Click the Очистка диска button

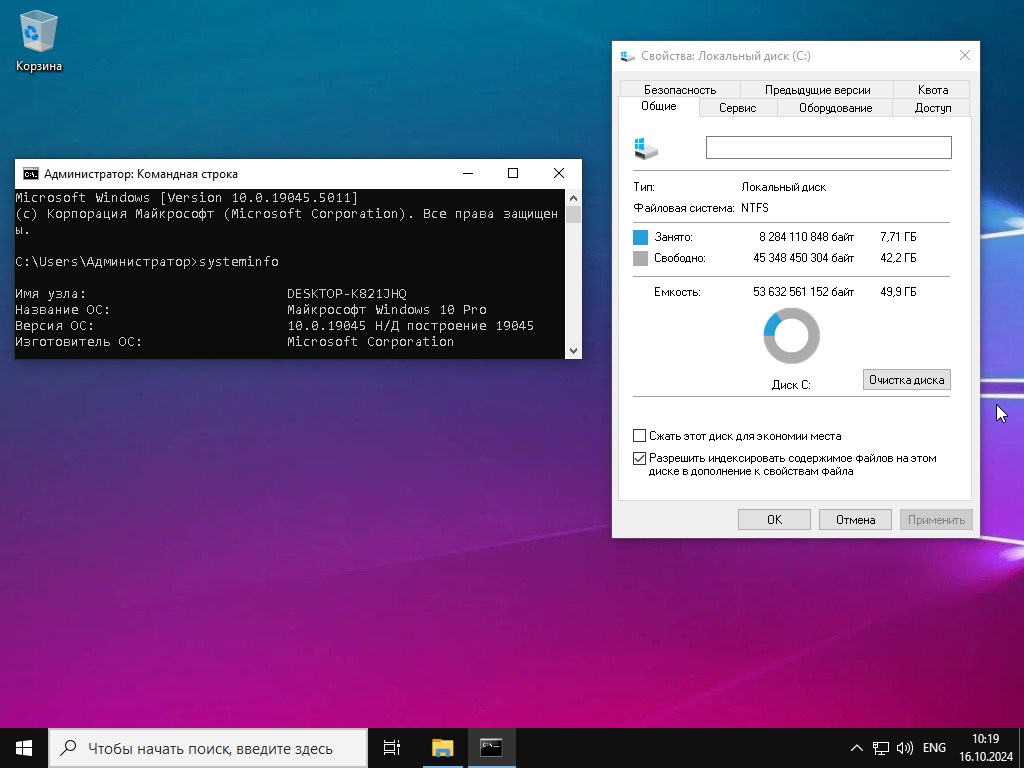coord(906,379)
